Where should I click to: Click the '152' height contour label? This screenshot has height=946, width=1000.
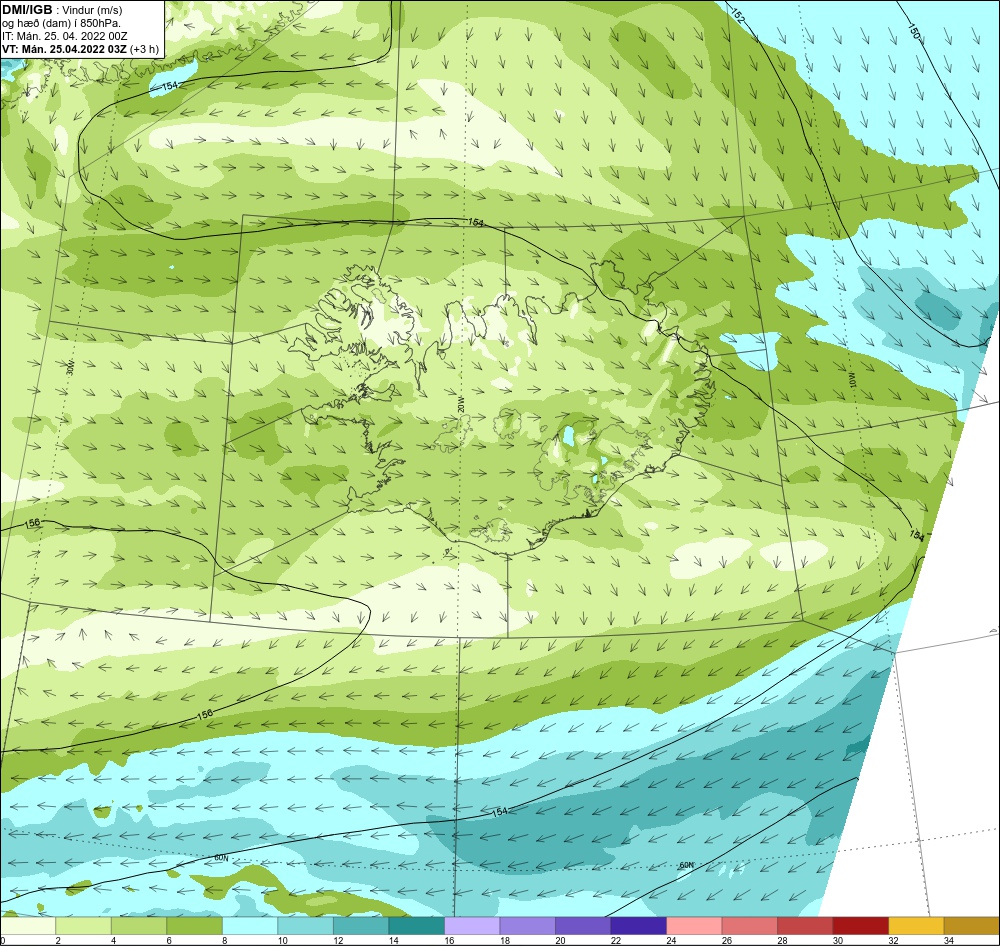click(737, 16)
